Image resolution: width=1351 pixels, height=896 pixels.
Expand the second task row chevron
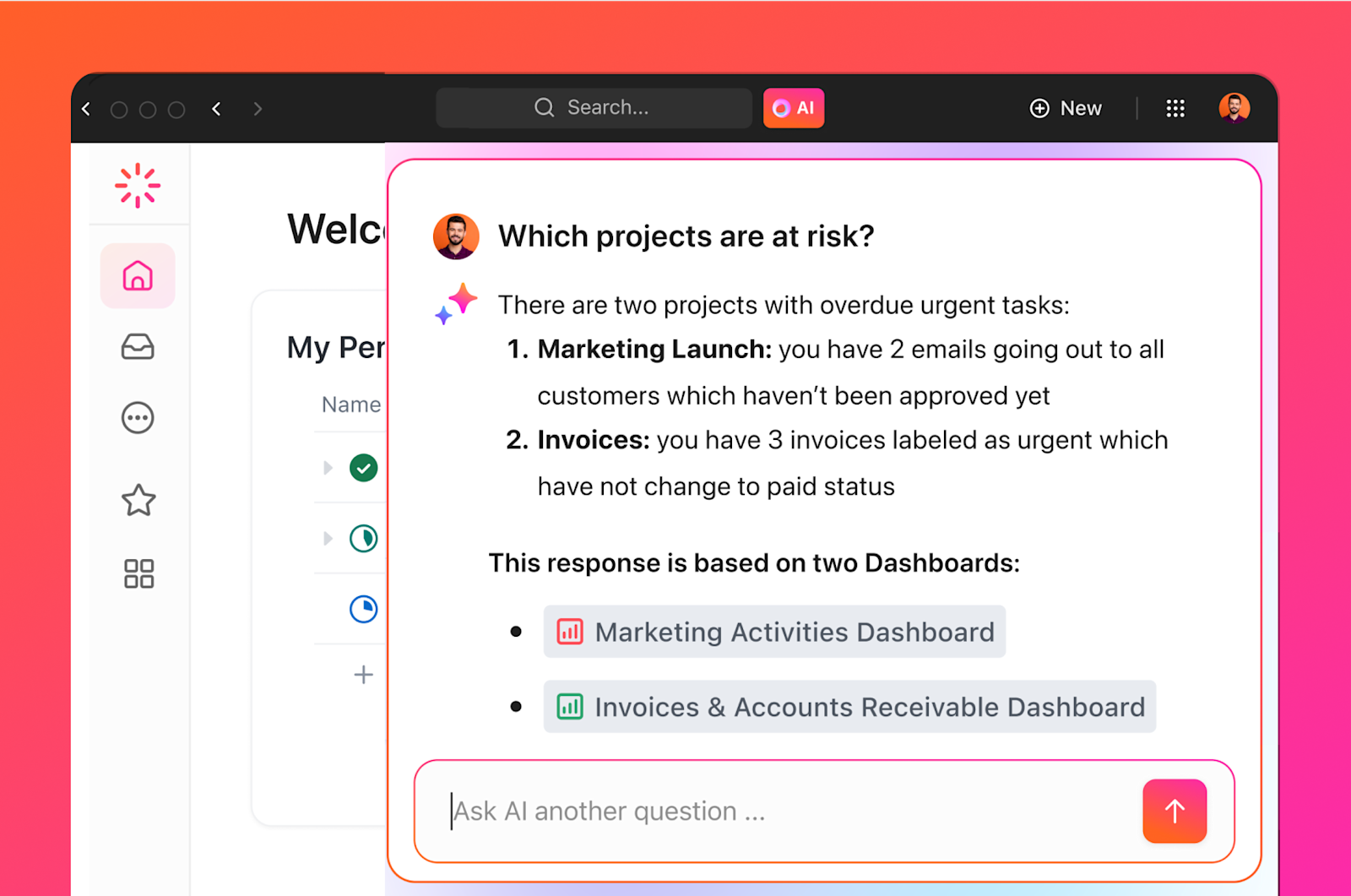(x=328, y=538)
